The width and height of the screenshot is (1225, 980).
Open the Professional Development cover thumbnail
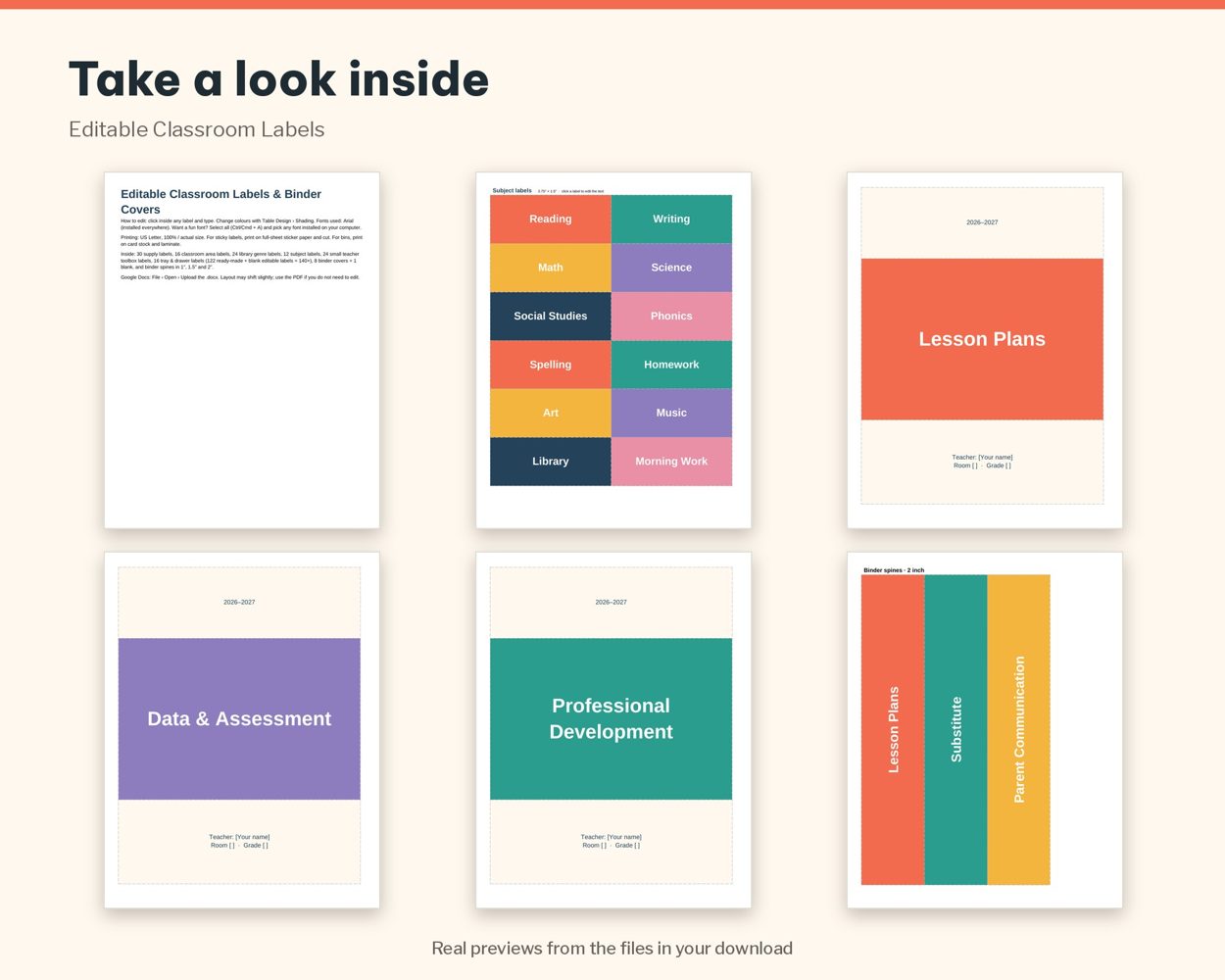(613, 729)
